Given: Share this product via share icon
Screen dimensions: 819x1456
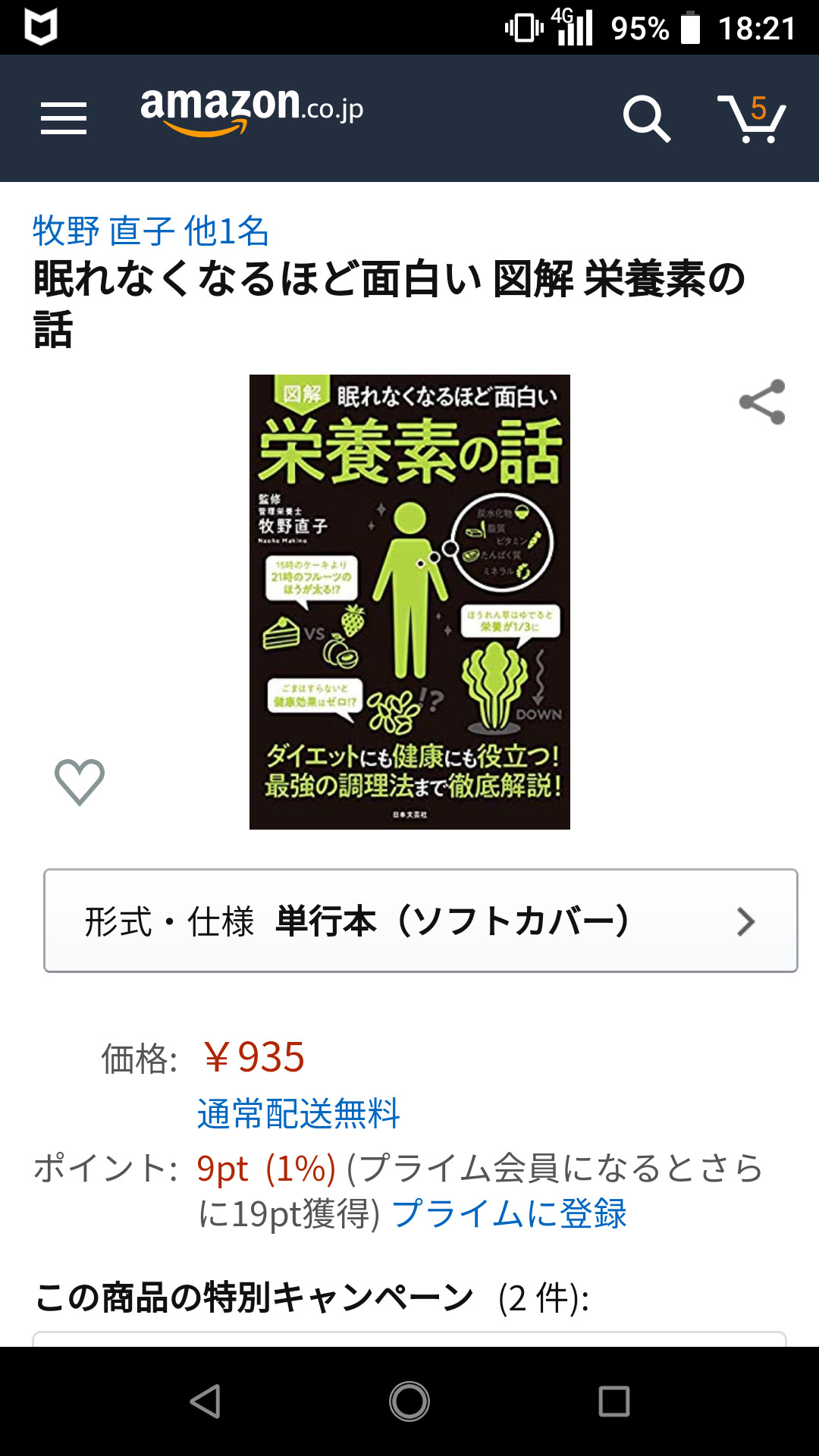Looking at the screenshot, I should 762,402.
